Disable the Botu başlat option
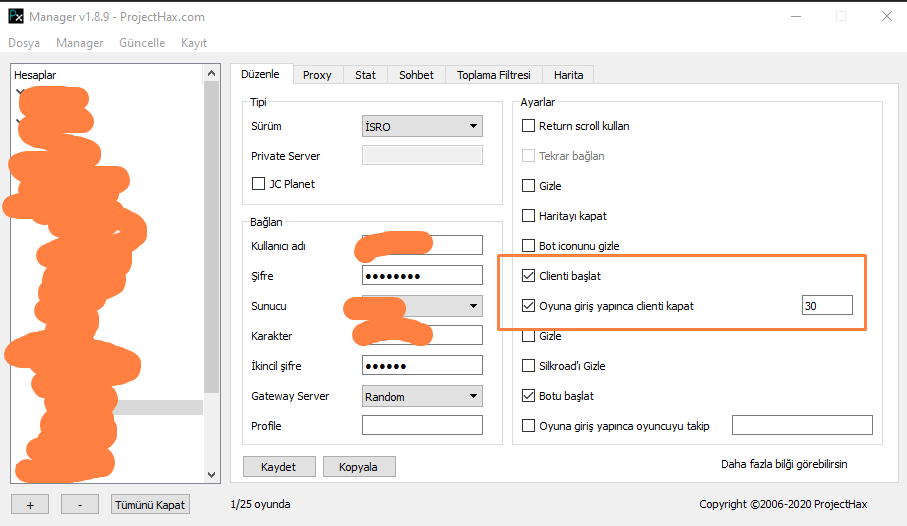The image size is (907, 526). pyautogui.click(x=530, y=396)
